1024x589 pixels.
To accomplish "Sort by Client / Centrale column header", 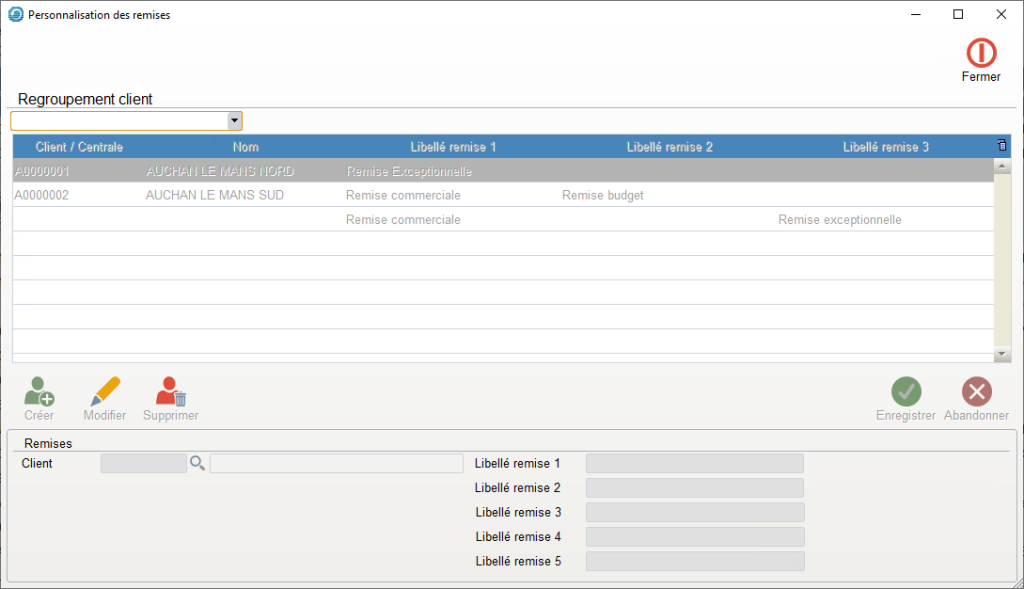I will [x=79, y=147].
